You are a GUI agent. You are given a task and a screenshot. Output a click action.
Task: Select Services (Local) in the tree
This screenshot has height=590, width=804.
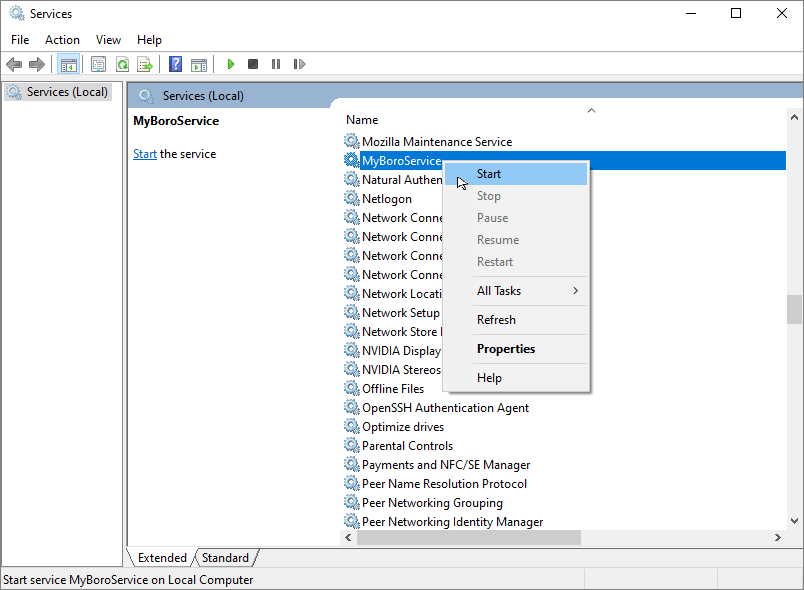click(x=66, y=92)
